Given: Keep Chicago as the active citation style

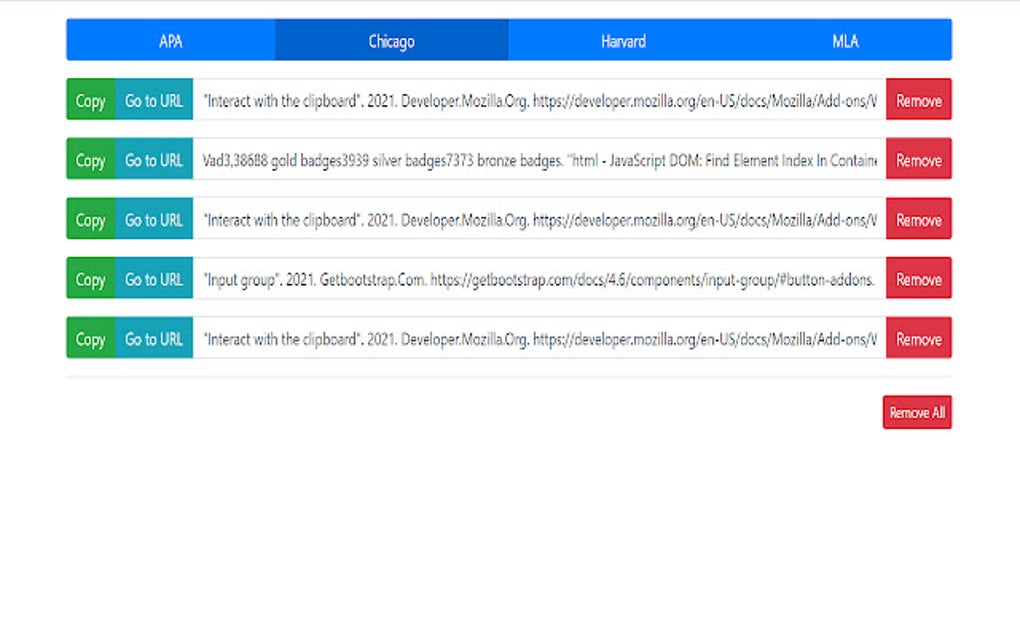Looking at the screenshot, I should pos(391,40).
